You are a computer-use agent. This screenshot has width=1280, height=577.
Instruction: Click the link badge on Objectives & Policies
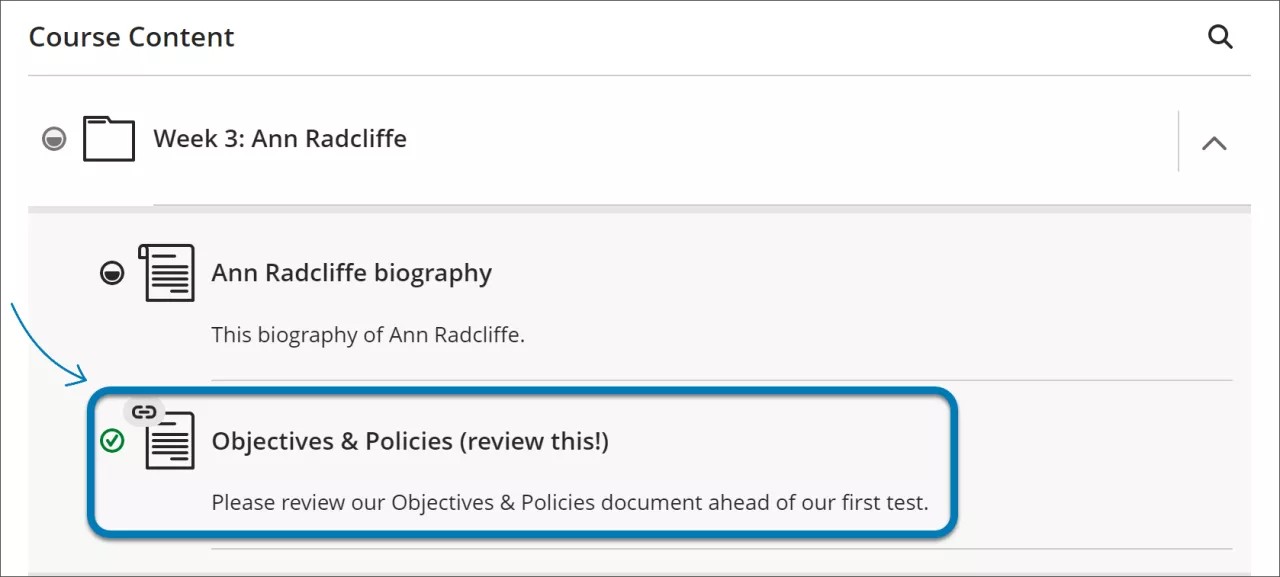pyautogui.click(x=145, y=410)
